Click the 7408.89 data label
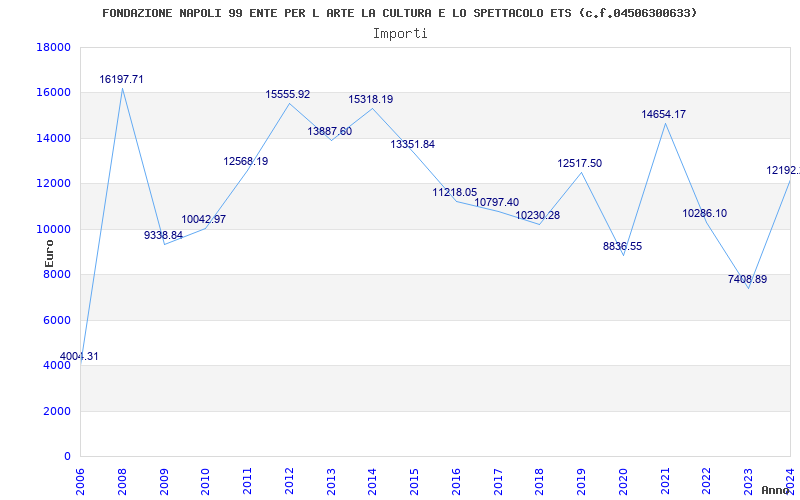 pos(747,280)
